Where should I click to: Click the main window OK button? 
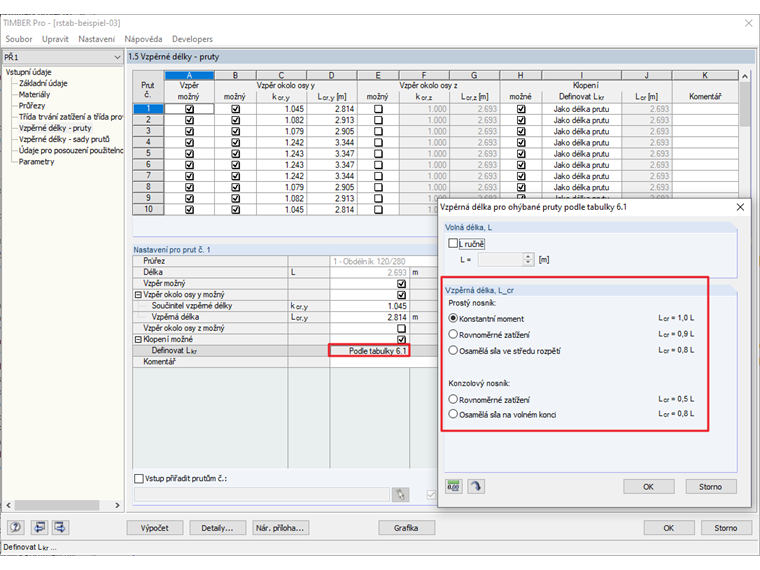coord(669,528)
